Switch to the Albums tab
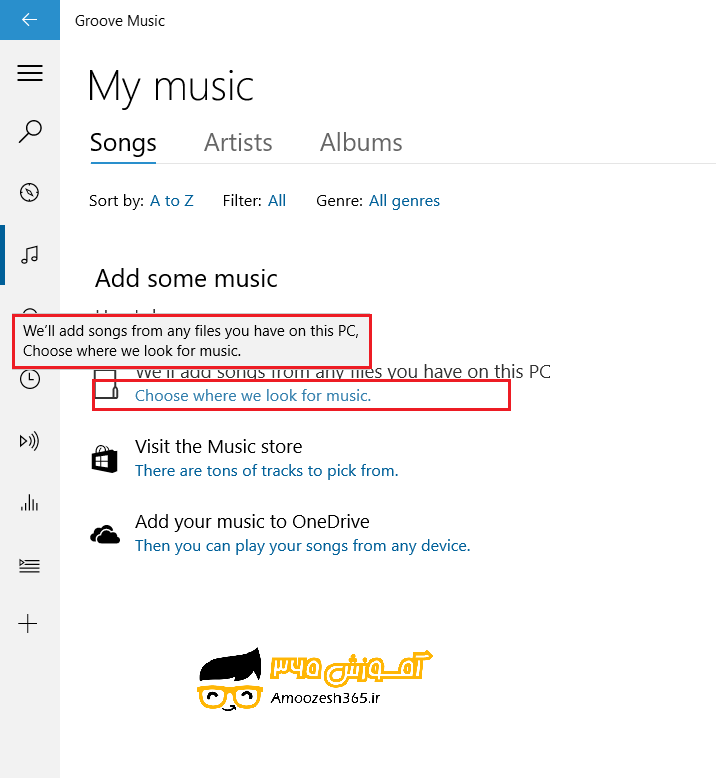716x778 pixels. pos(361,142)
